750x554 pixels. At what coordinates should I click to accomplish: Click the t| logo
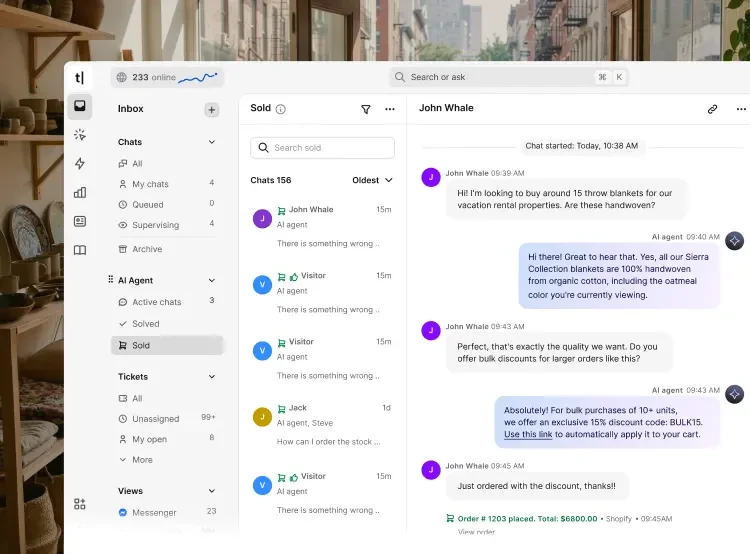79,78
